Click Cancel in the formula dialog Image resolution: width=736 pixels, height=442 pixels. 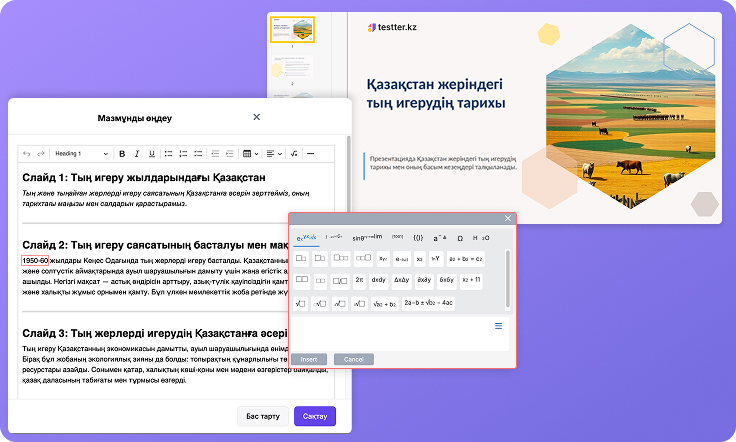coord(354,359)
